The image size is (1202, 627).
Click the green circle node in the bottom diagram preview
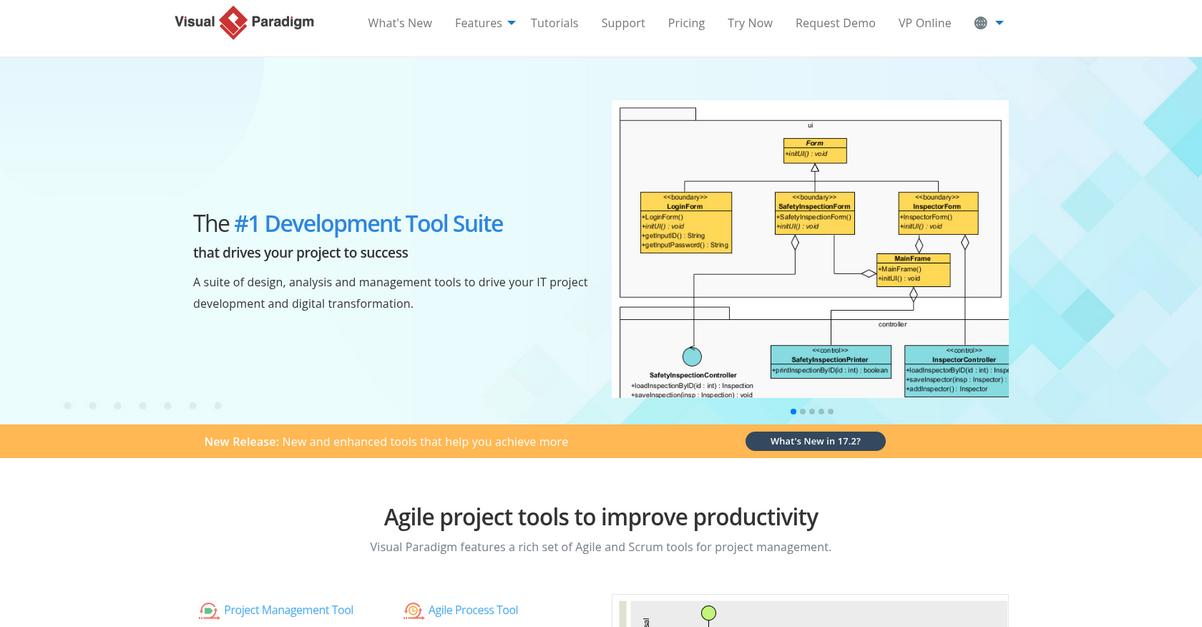(x=709, y=613)
